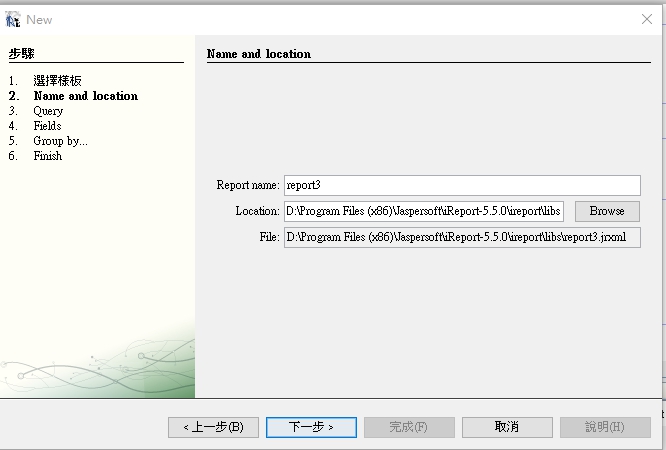Click the 說明(H) help button

tap(605, 427)
